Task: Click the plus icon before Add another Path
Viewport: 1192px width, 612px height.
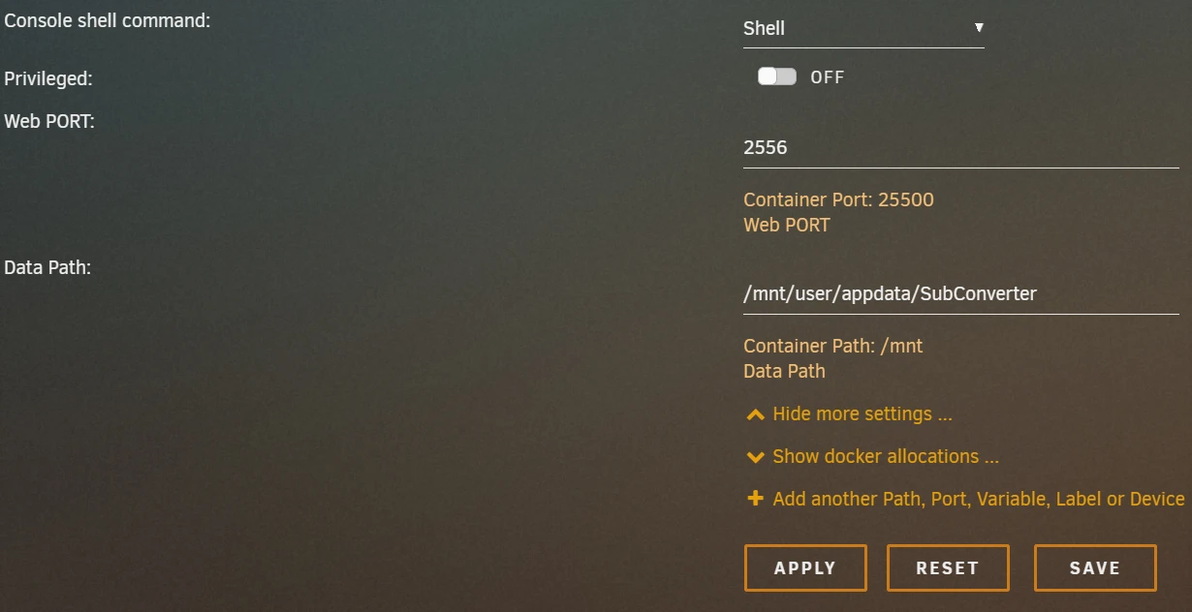Action: click(x=755, y=498)
